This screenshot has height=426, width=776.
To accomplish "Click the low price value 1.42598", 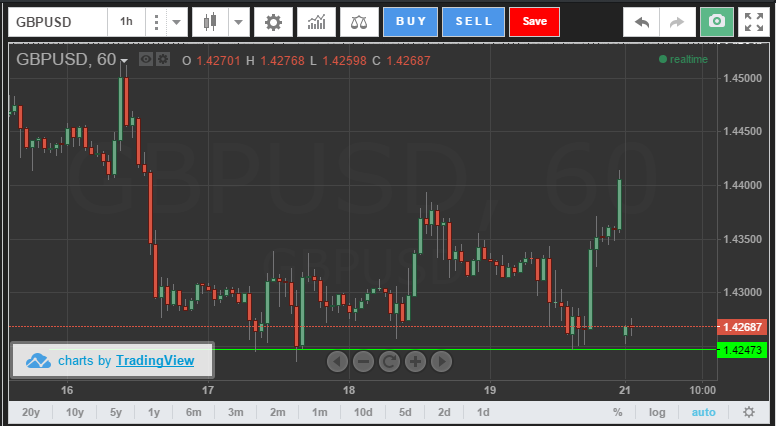I will tap(344, 61).
